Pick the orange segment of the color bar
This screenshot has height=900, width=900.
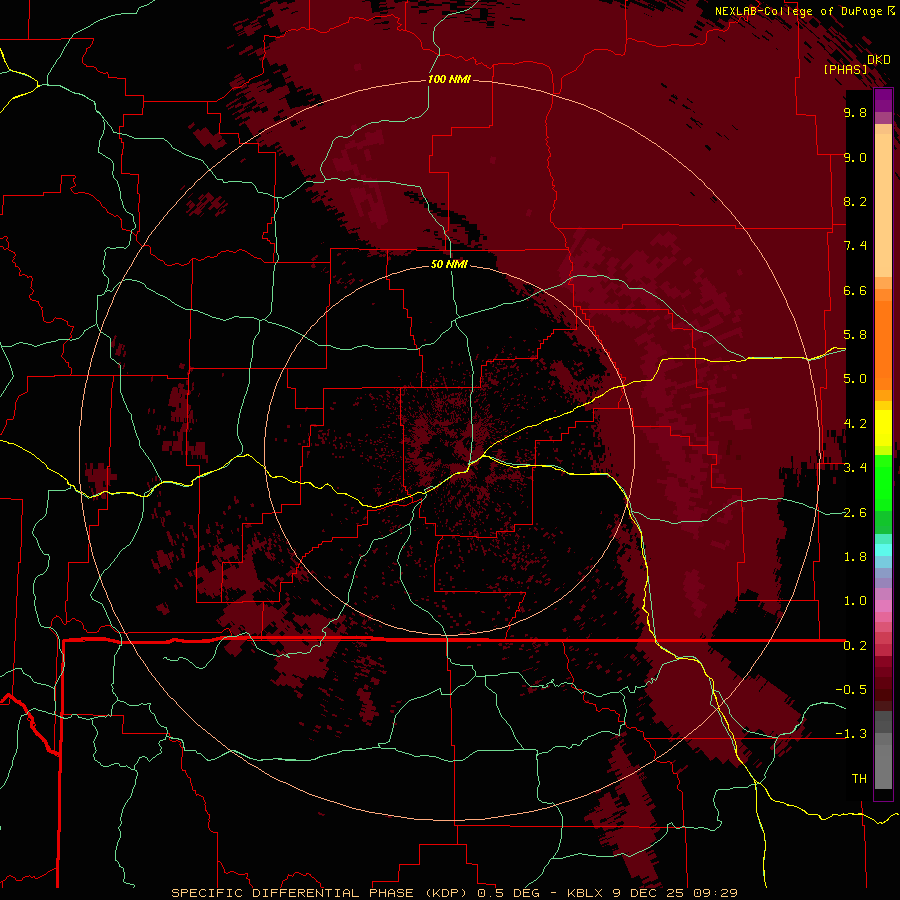[883, 345]
